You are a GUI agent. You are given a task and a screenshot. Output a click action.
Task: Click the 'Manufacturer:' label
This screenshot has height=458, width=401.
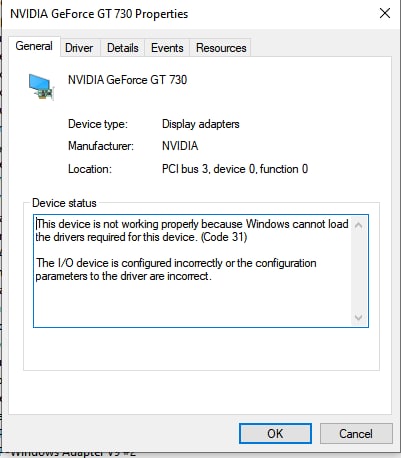pos(101,146)
